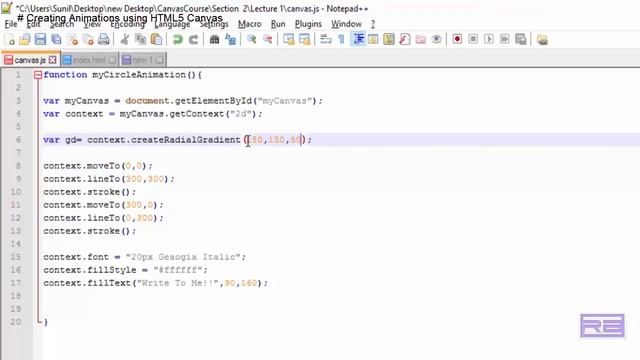Viewport: 640px width, 360px height.
Task: Click the Save All icon
Action: click(x=56, y=39)
